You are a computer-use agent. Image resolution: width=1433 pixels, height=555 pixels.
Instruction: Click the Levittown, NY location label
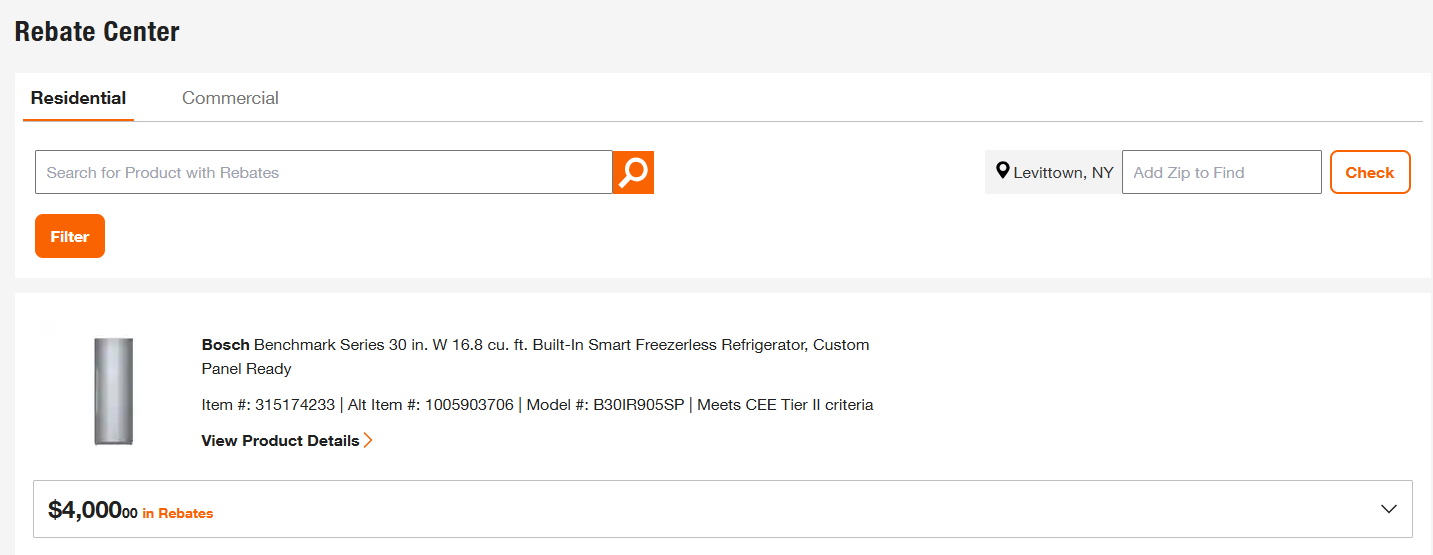click(x=1063, y=173)
